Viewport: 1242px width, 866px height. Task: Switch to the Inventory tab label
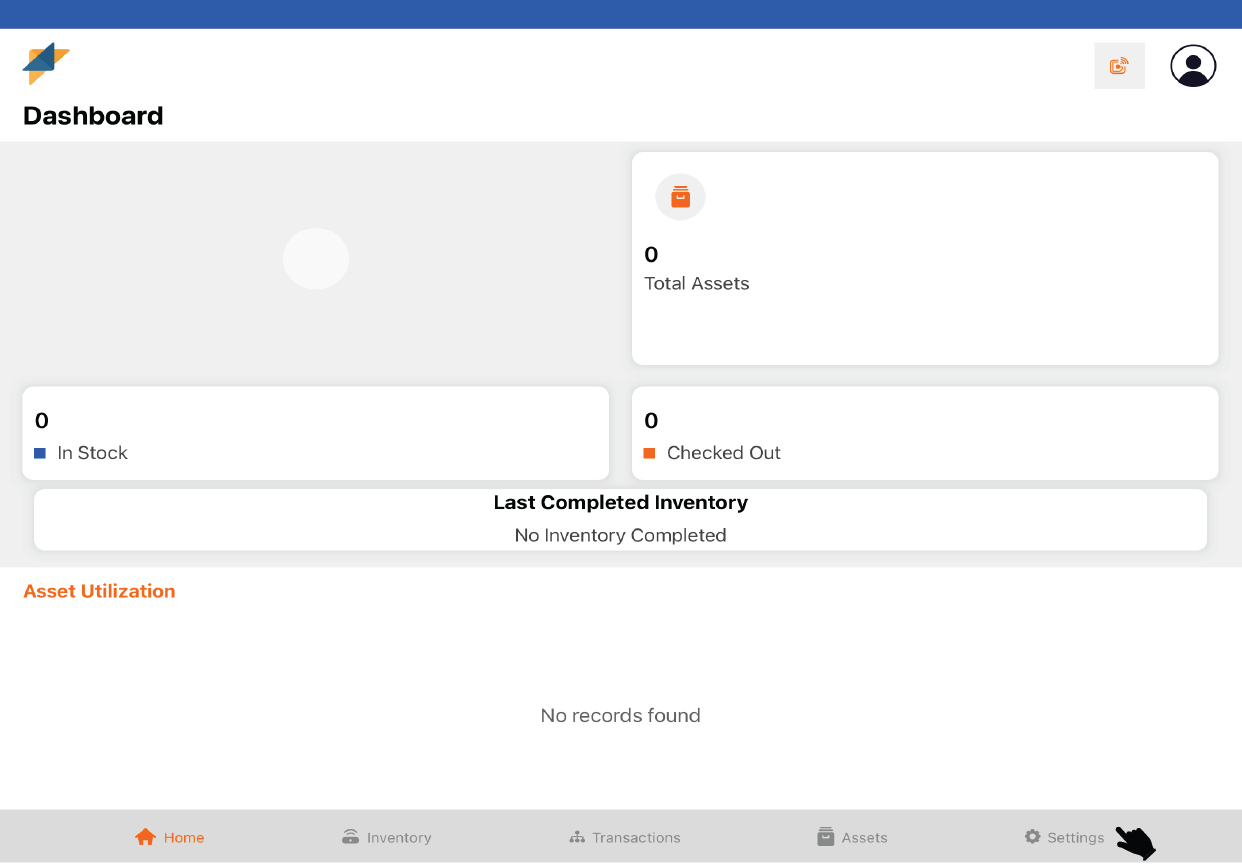[399, 838]
